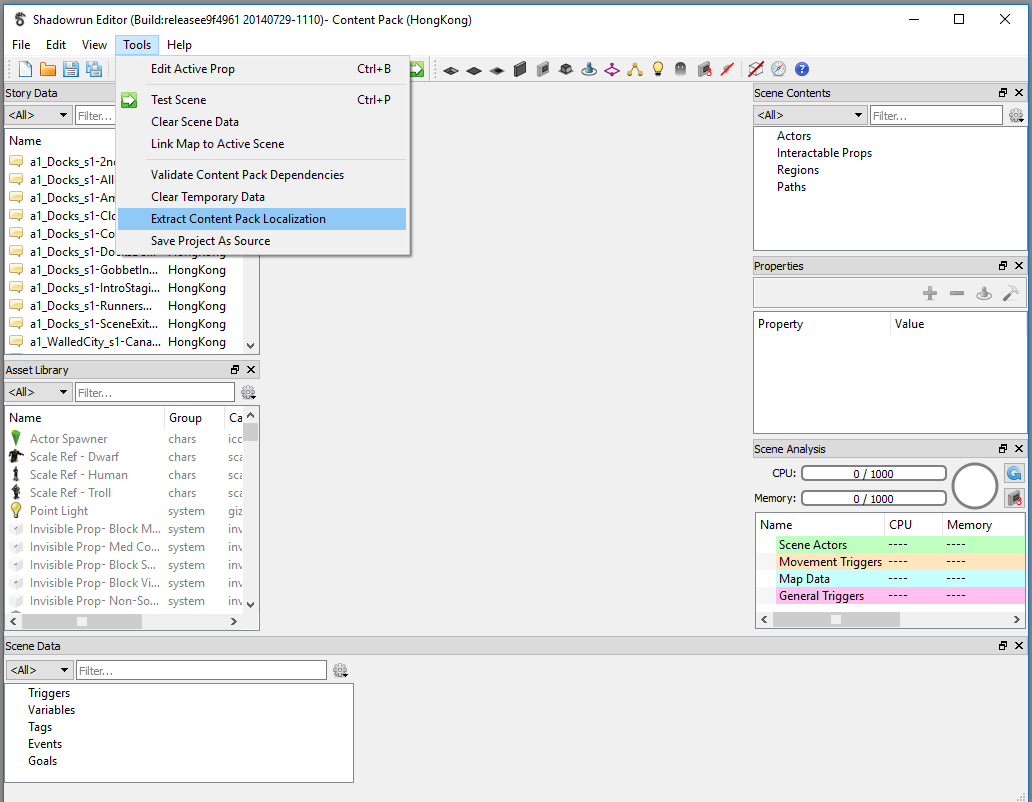Open Scene Data <All> dropdown
The width and height of the screenshot is (1032, 802).
(39, 670)
